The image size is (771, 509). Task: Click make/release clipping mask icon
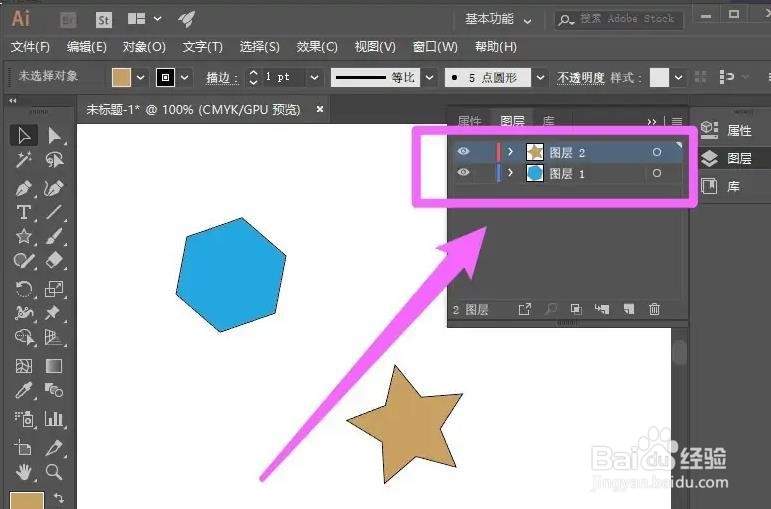576,309
